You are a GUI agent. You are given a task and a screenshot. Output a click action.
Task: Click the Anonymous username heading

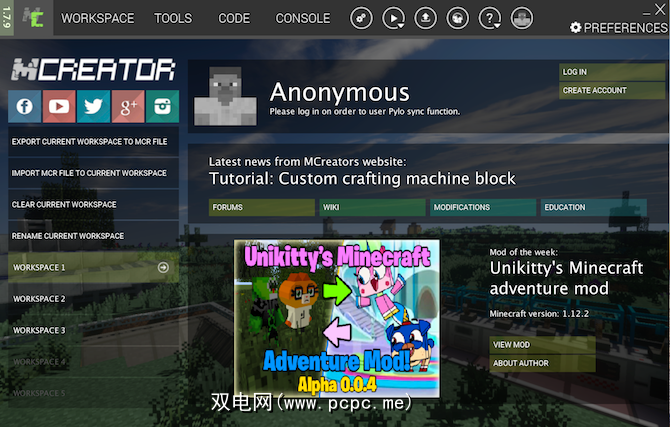pyautogui.click(x=340, y=92)
